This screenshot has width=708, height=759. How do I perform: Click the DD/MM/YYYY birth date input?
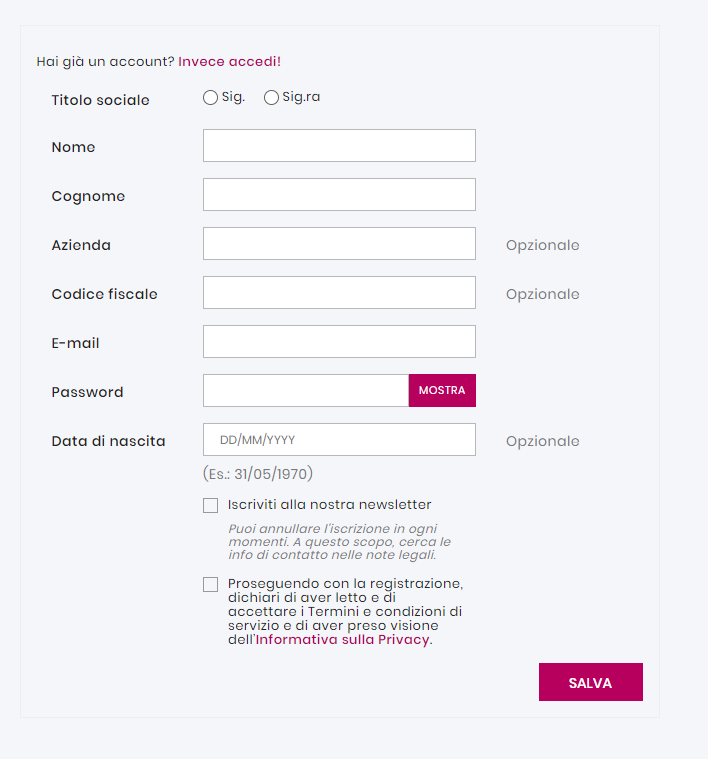tap(339, 440)
